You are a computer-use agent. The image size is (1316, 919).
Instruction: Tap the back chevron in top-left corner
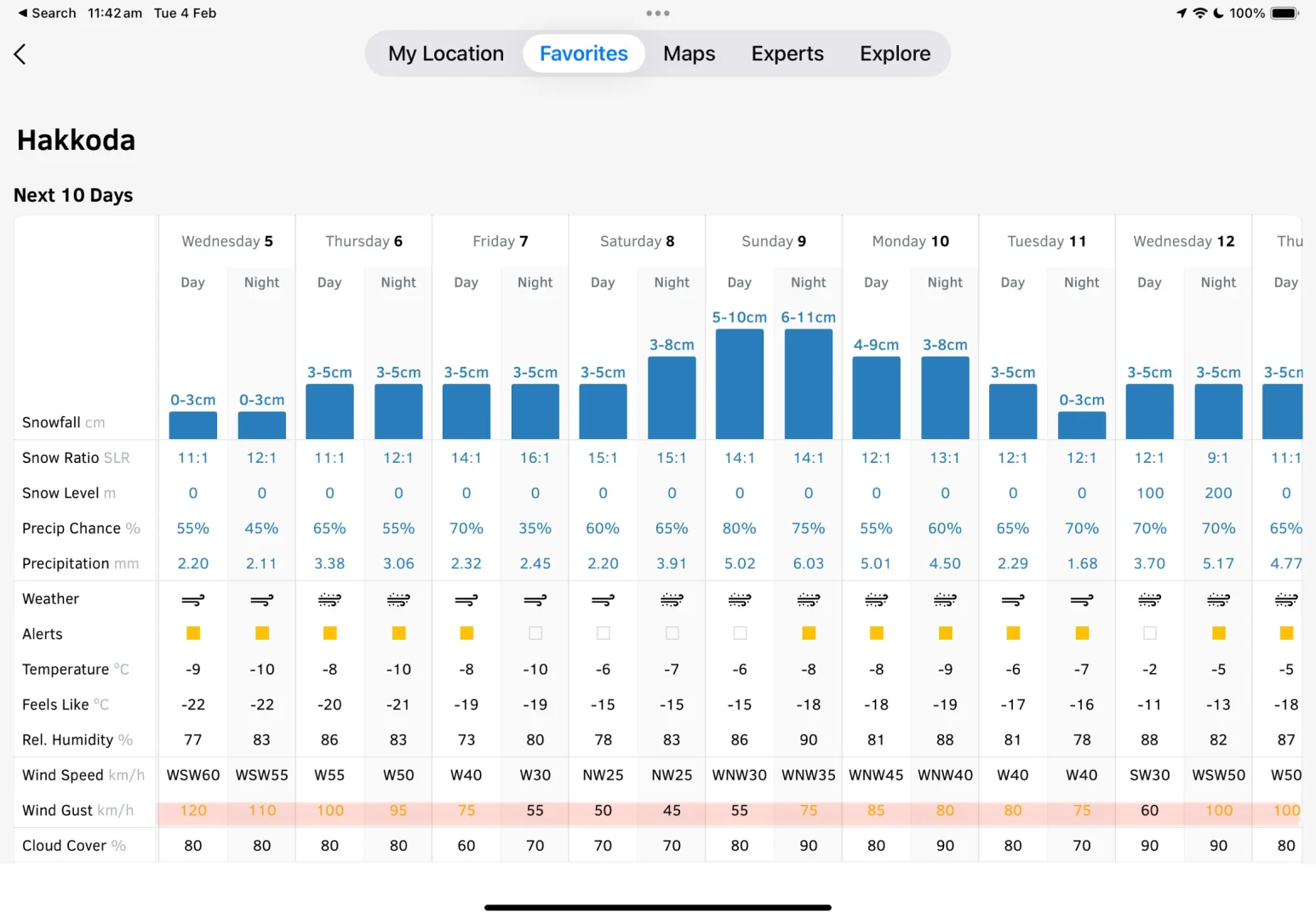point(20,54)
